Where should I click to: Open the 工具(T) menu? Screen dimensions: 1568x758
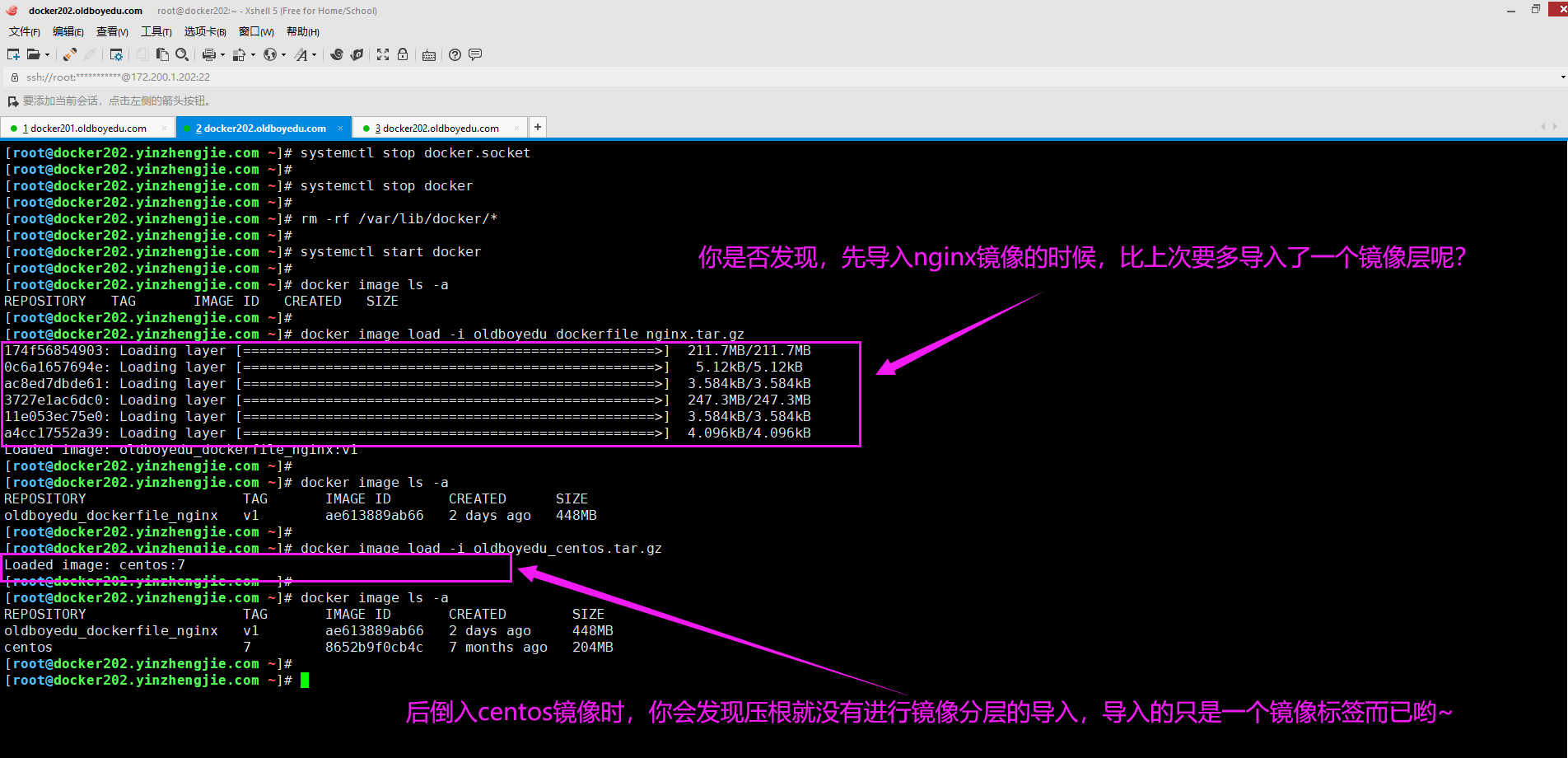point(156,31)
